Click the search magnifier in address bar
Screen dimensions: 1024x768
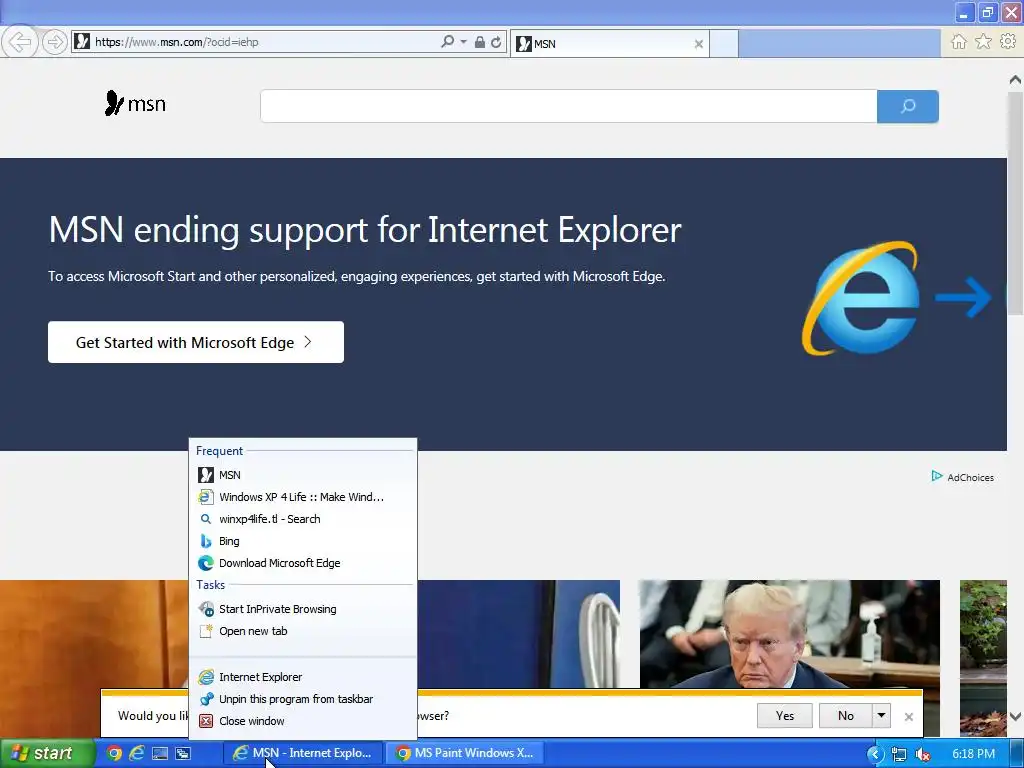pos(447,42)
